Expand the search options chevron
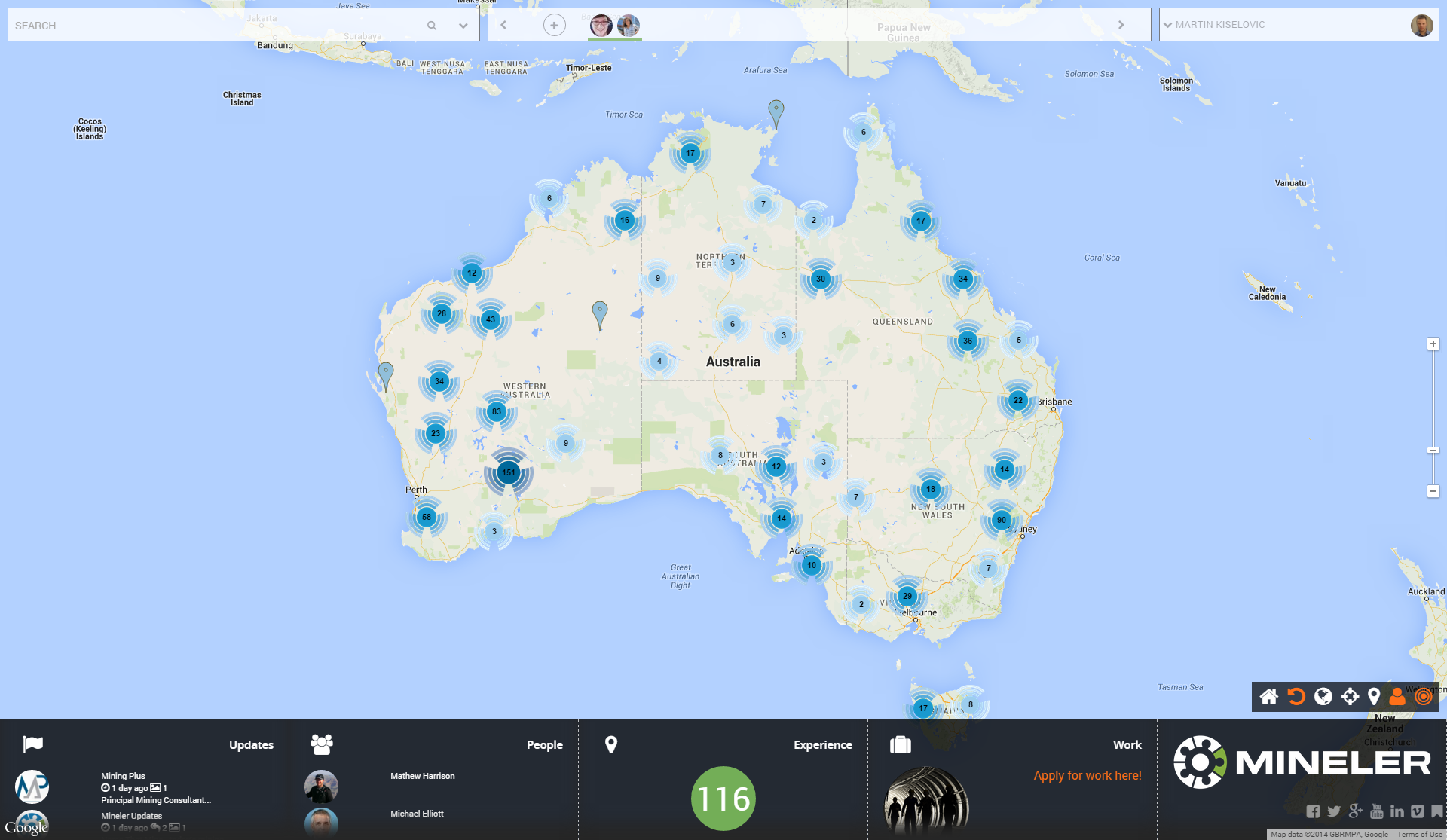 463,26
